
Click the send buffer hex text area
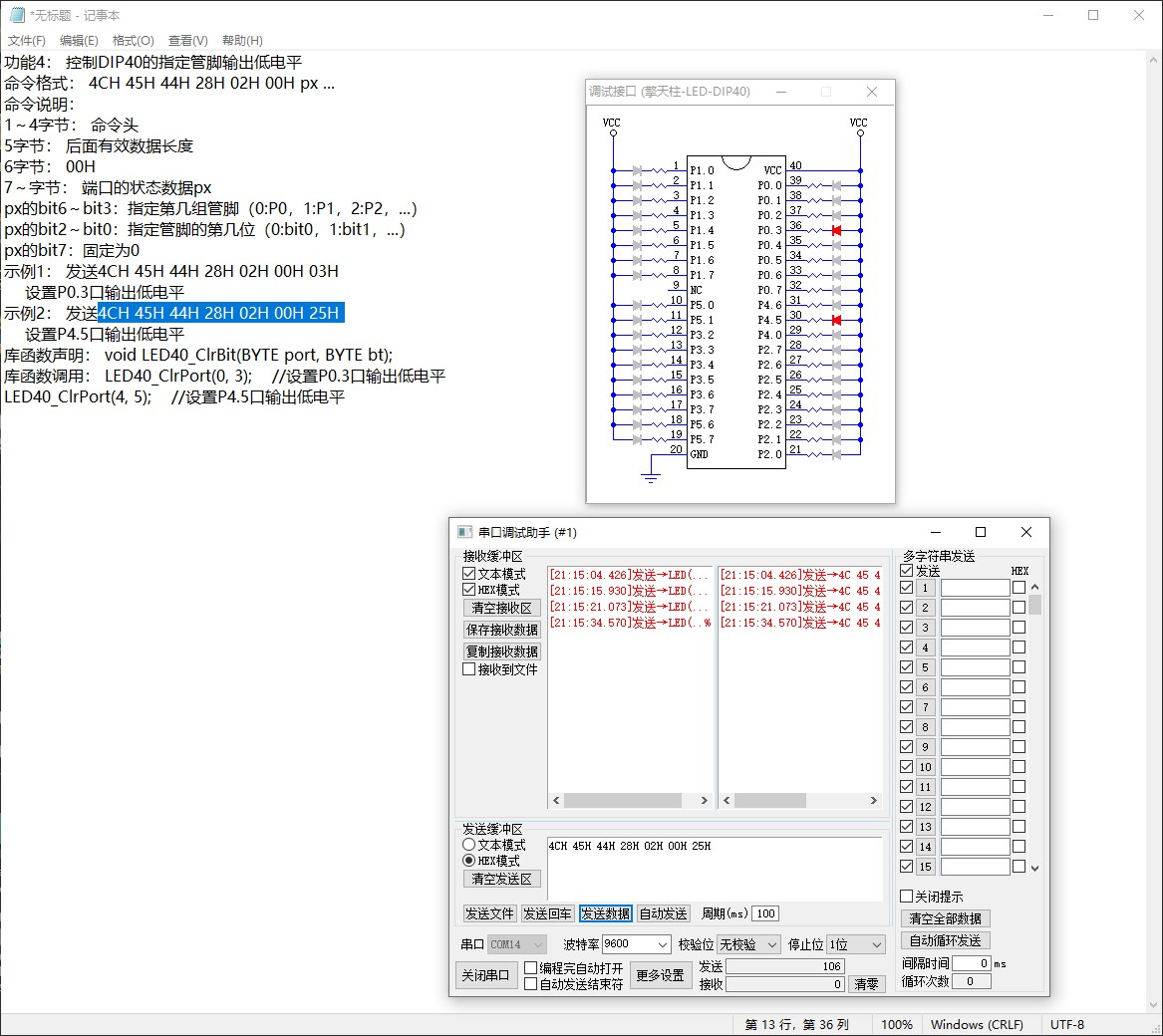click(x=715, y=869)
